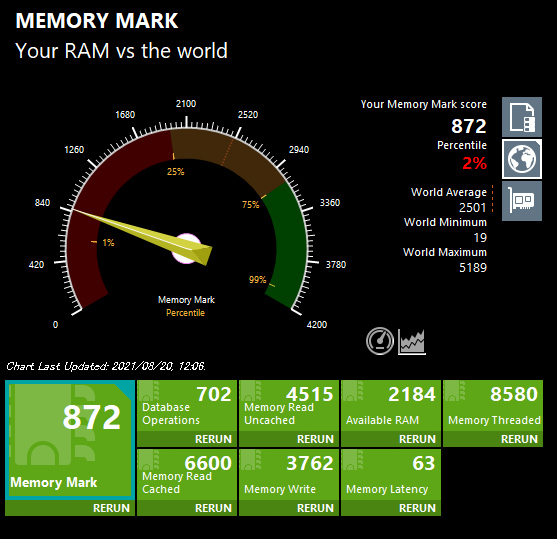Viewport: 557px width, 539px height.
Task: Click the 99% percentile marker on gauge
Action: point(258,280)
